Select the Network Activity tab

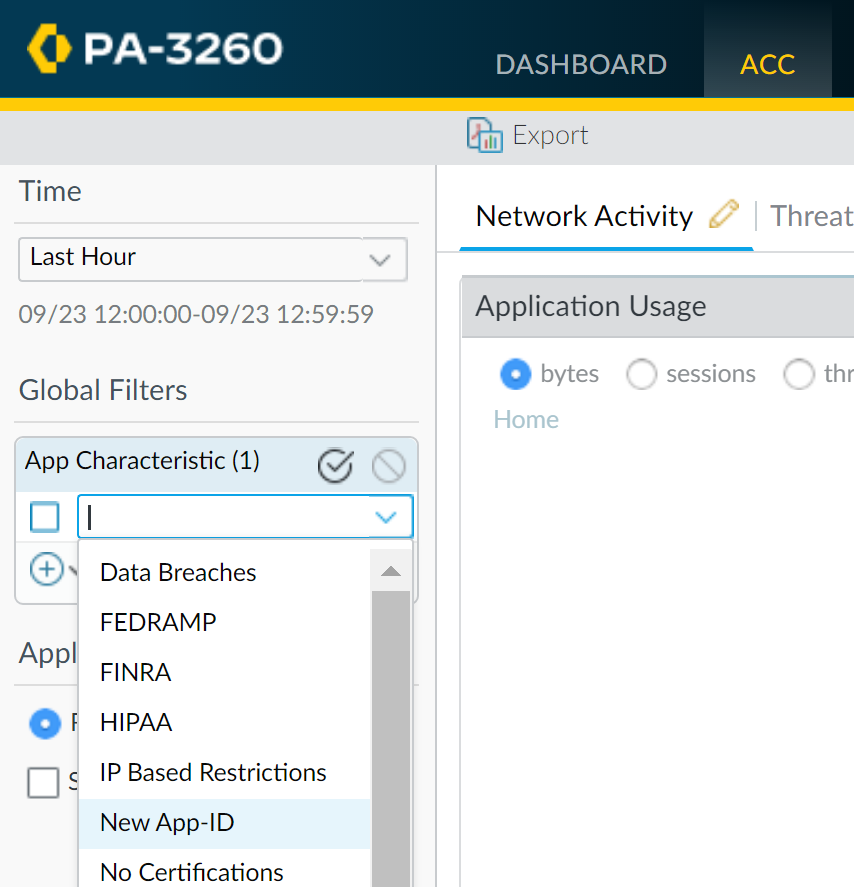coord(584,216)
